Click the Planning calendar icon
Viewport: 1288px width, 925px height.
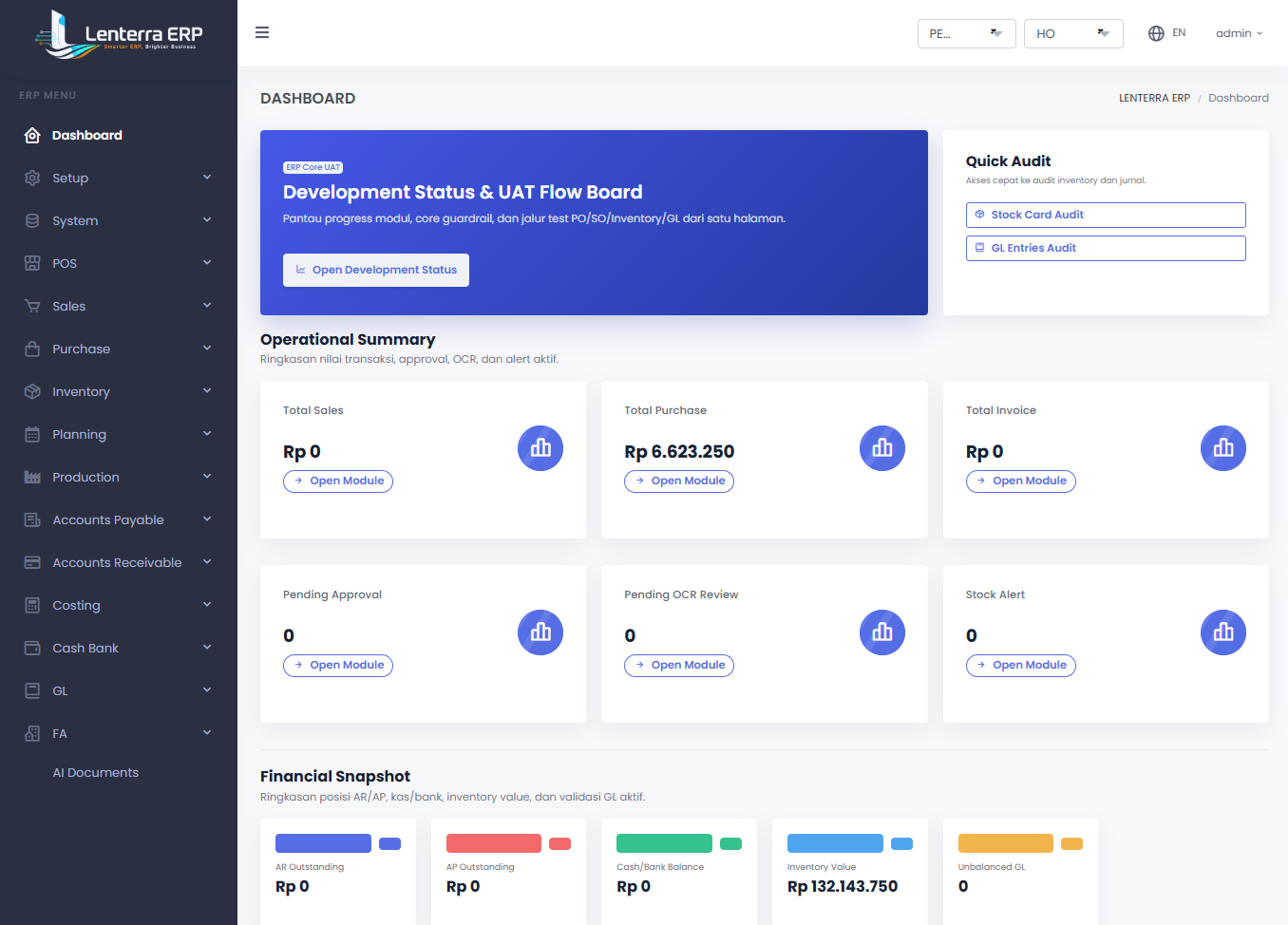(32, 434)
